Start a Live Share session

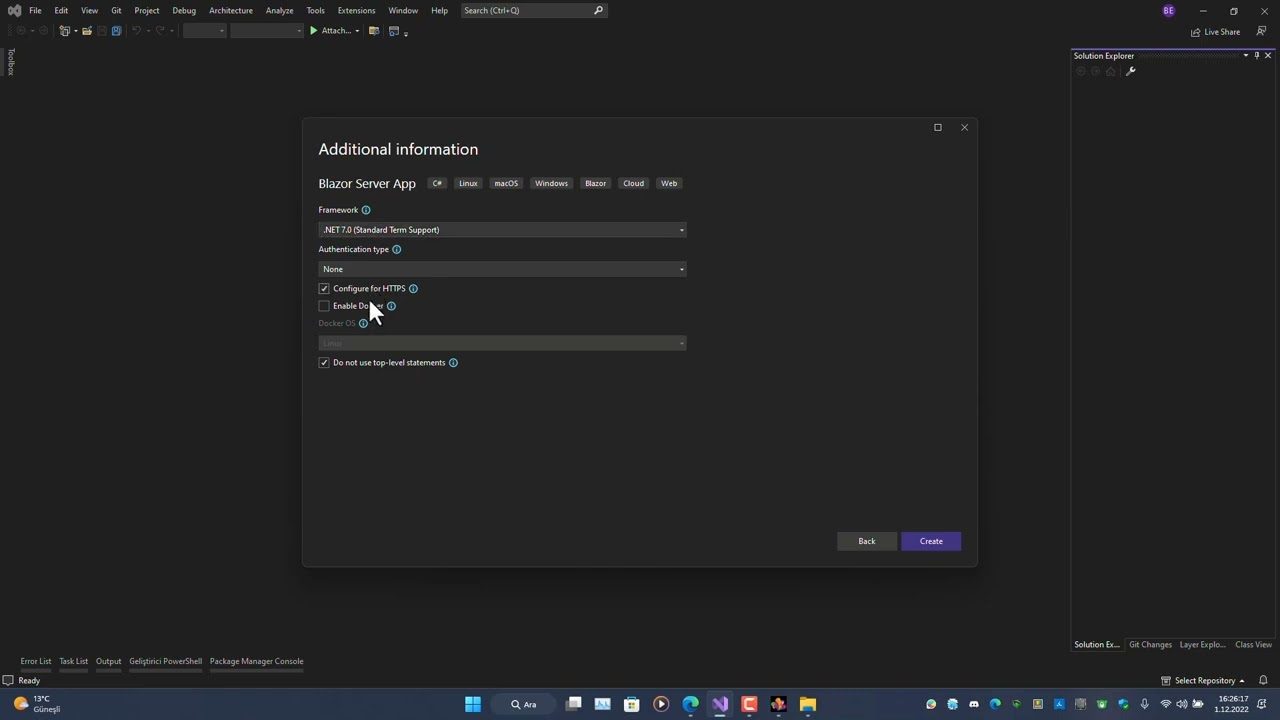[1215, 32]
